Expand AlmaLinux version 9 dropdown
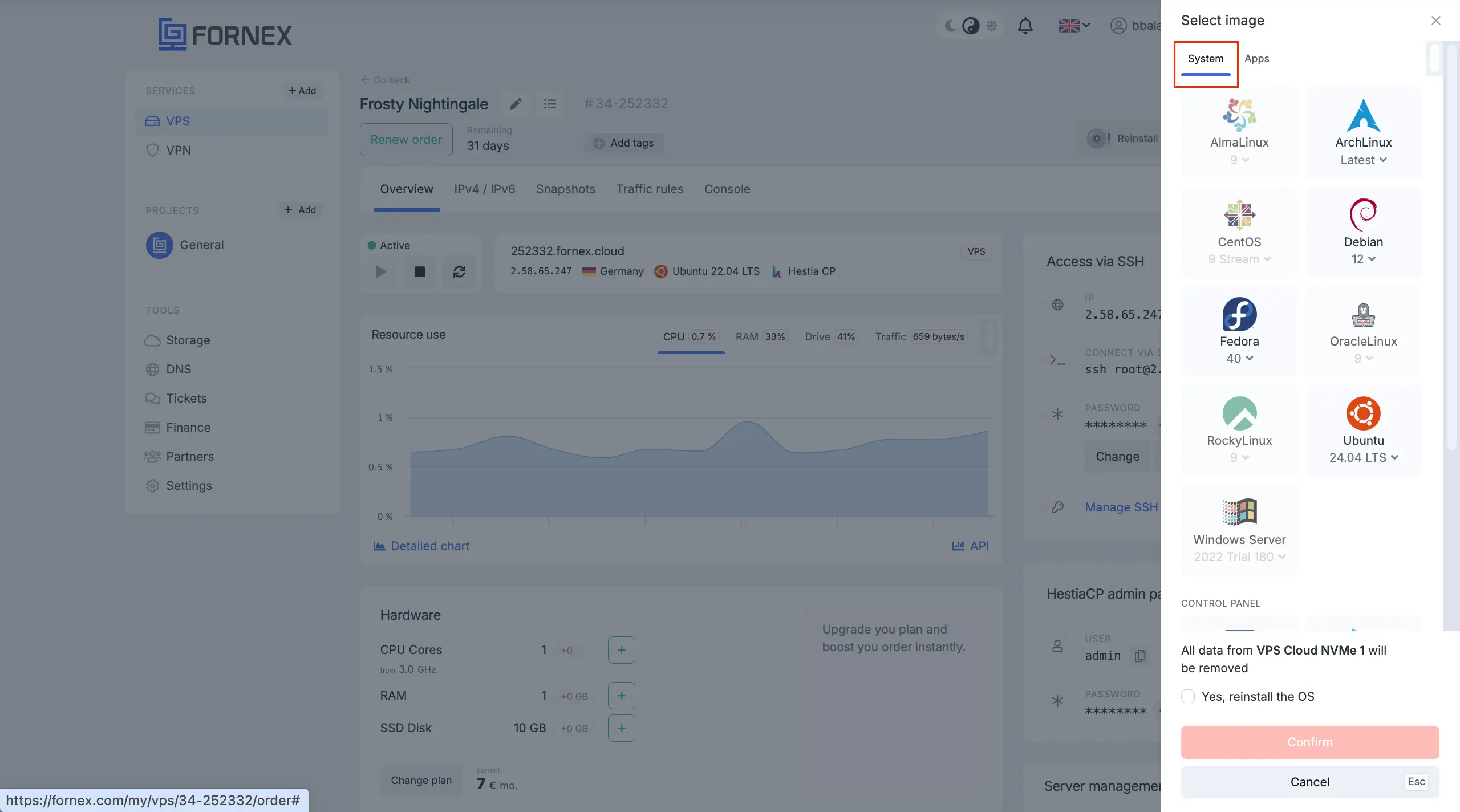This screenshot has height=812, width=1460. coord(1239,160)
